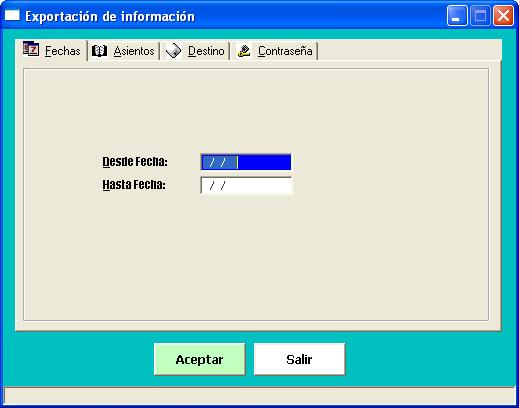Go to the Contraseña tab
Image resolution: width=519 pixels, height=408 pixels.
pyautogui.click(x=285, y=51)
